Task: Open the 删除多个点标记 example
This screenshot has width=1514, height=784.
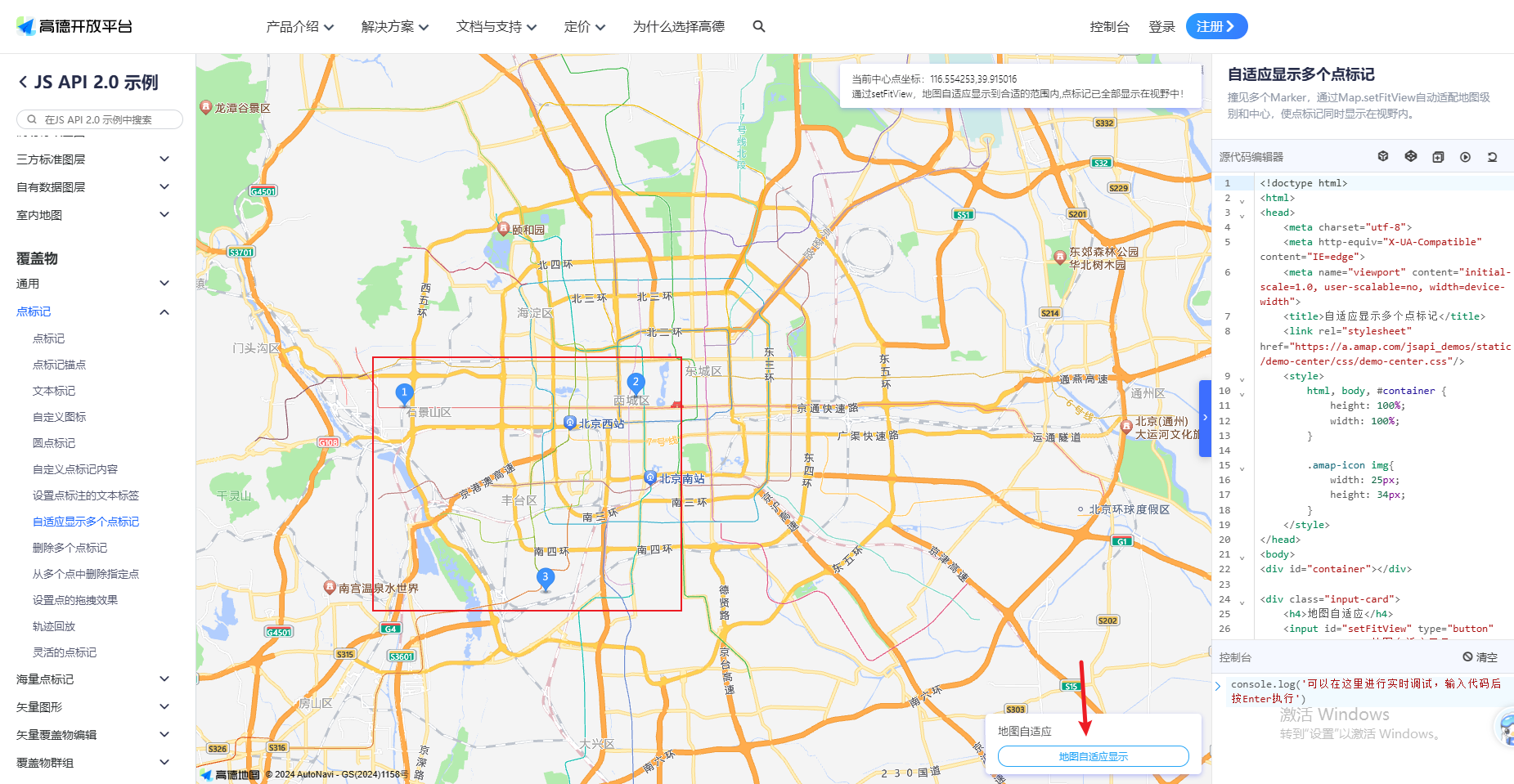Action: 70,548
